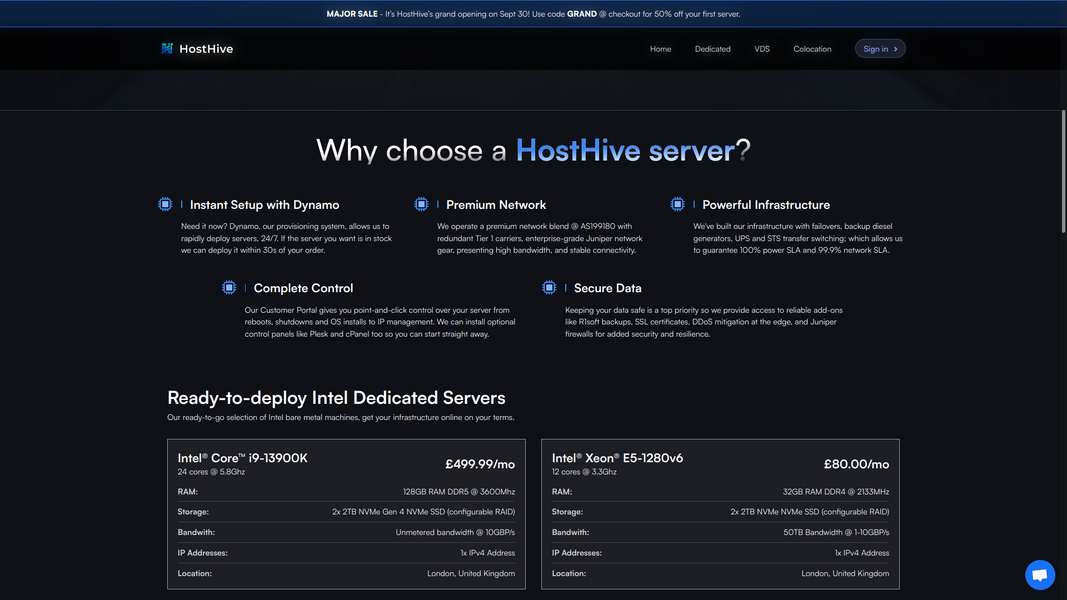The image size is (1067, 600).
Task: Open the VDS nav item
Action: [761, 49]
